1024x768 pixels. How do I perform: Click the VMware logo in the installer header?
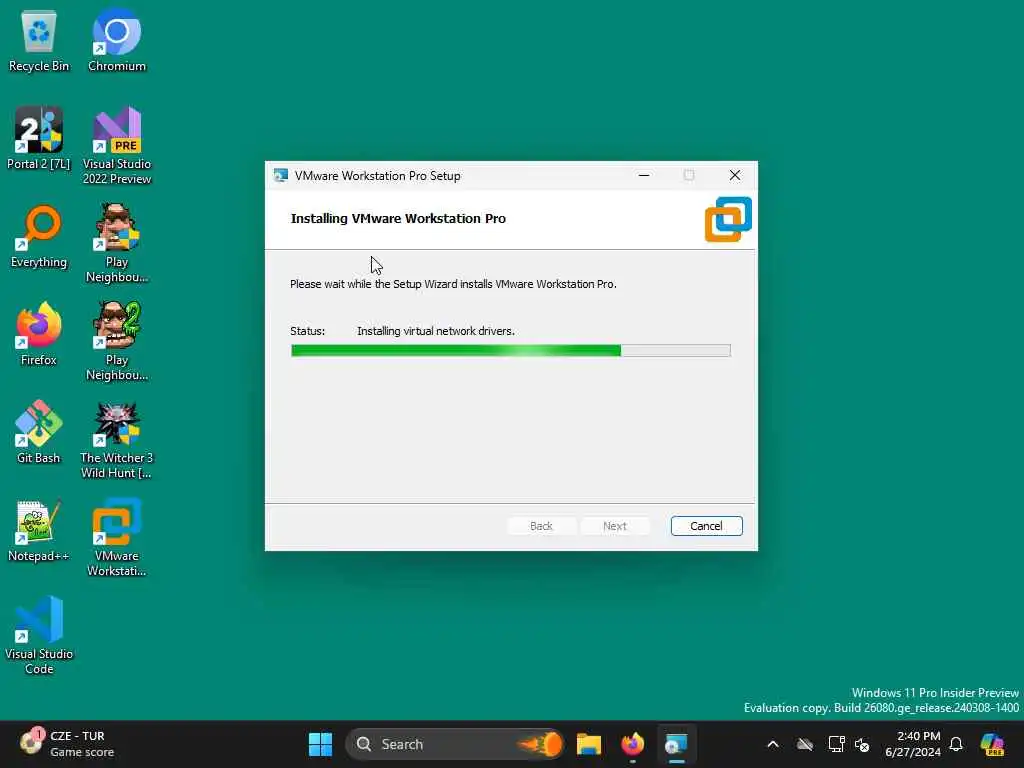[x=728, y=219]
